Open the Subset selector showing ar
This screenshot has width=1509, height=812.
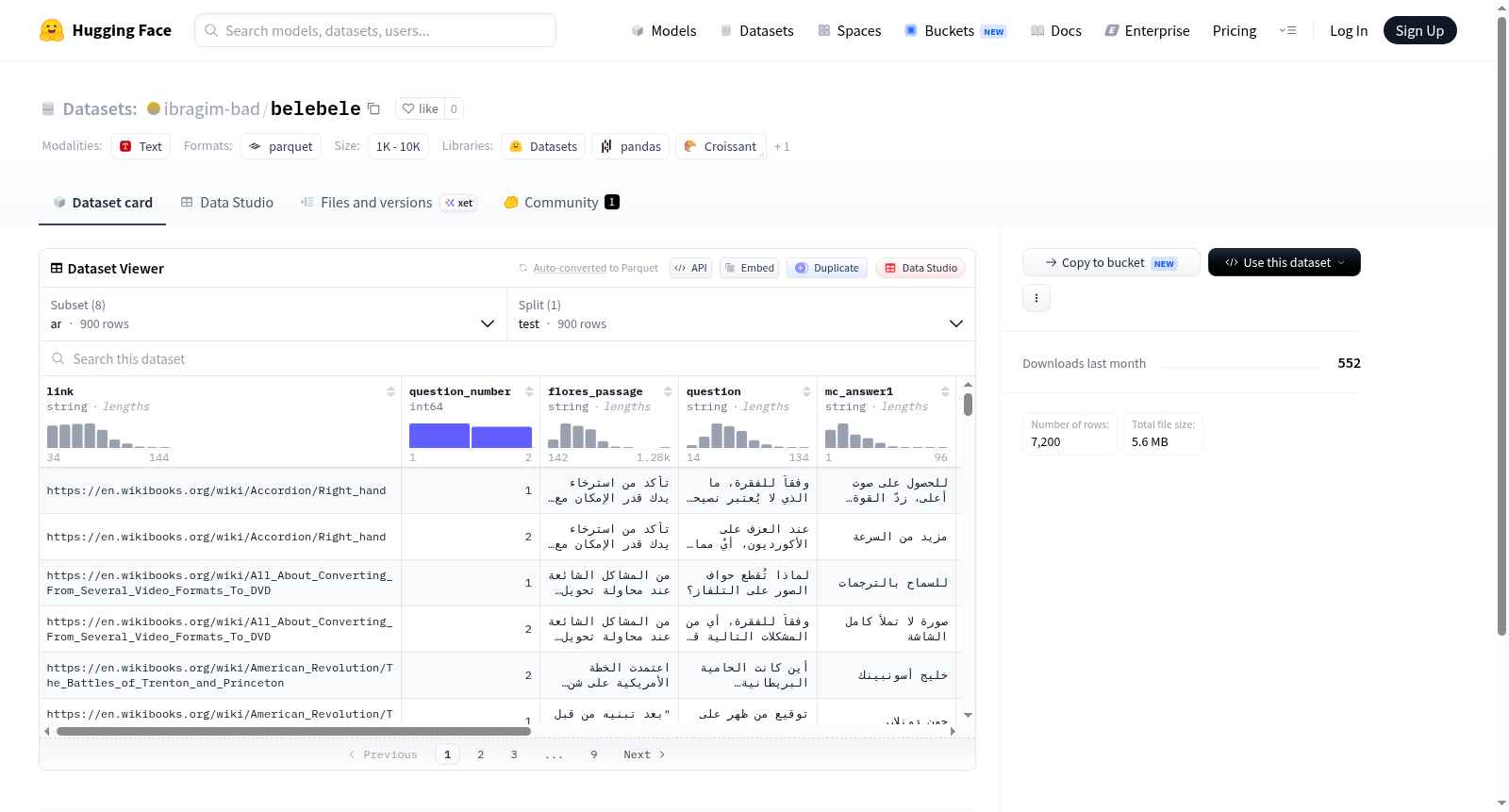273,314
